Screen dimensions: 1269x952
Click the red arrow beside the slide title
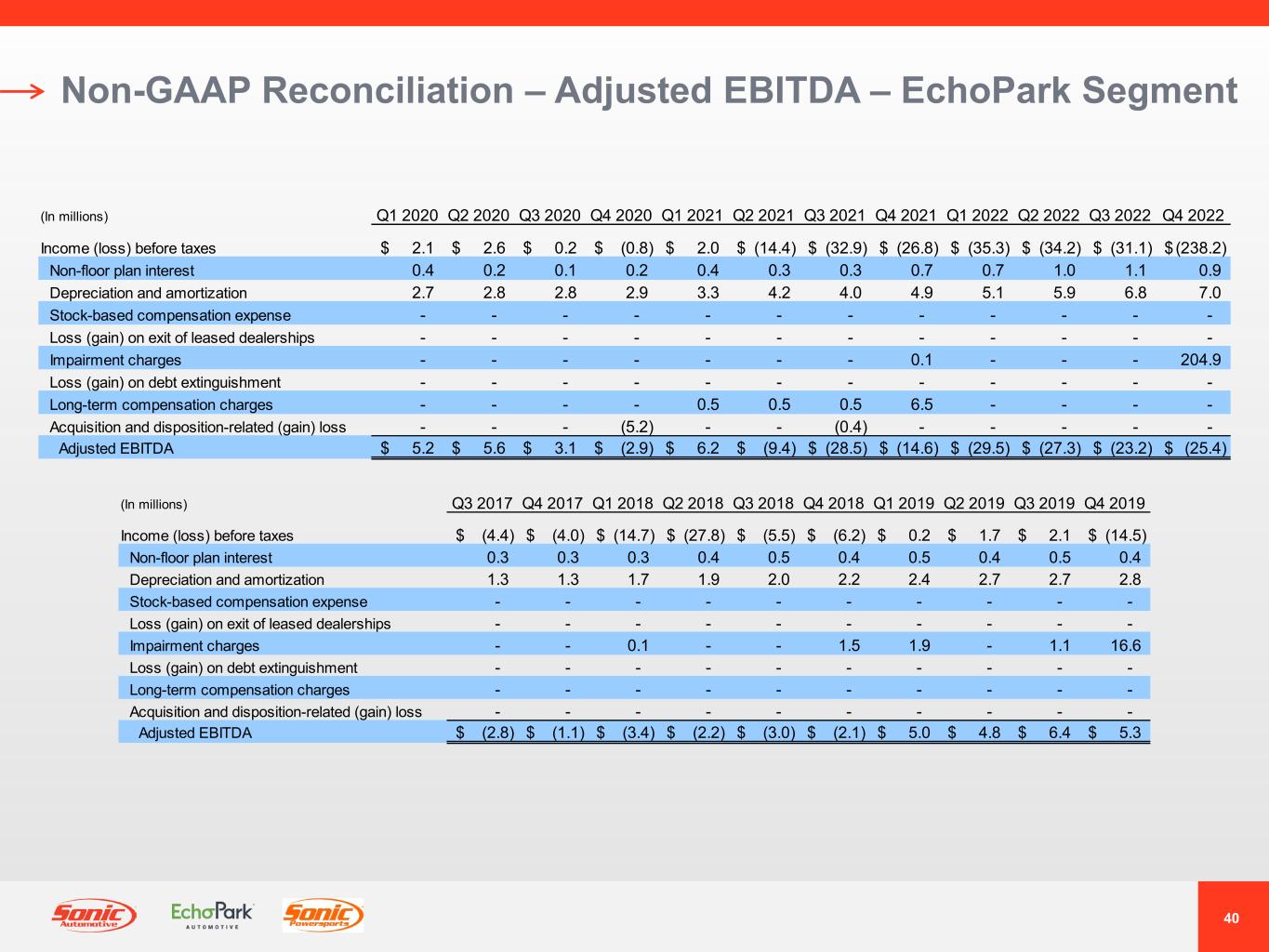(x=23, y=91)
